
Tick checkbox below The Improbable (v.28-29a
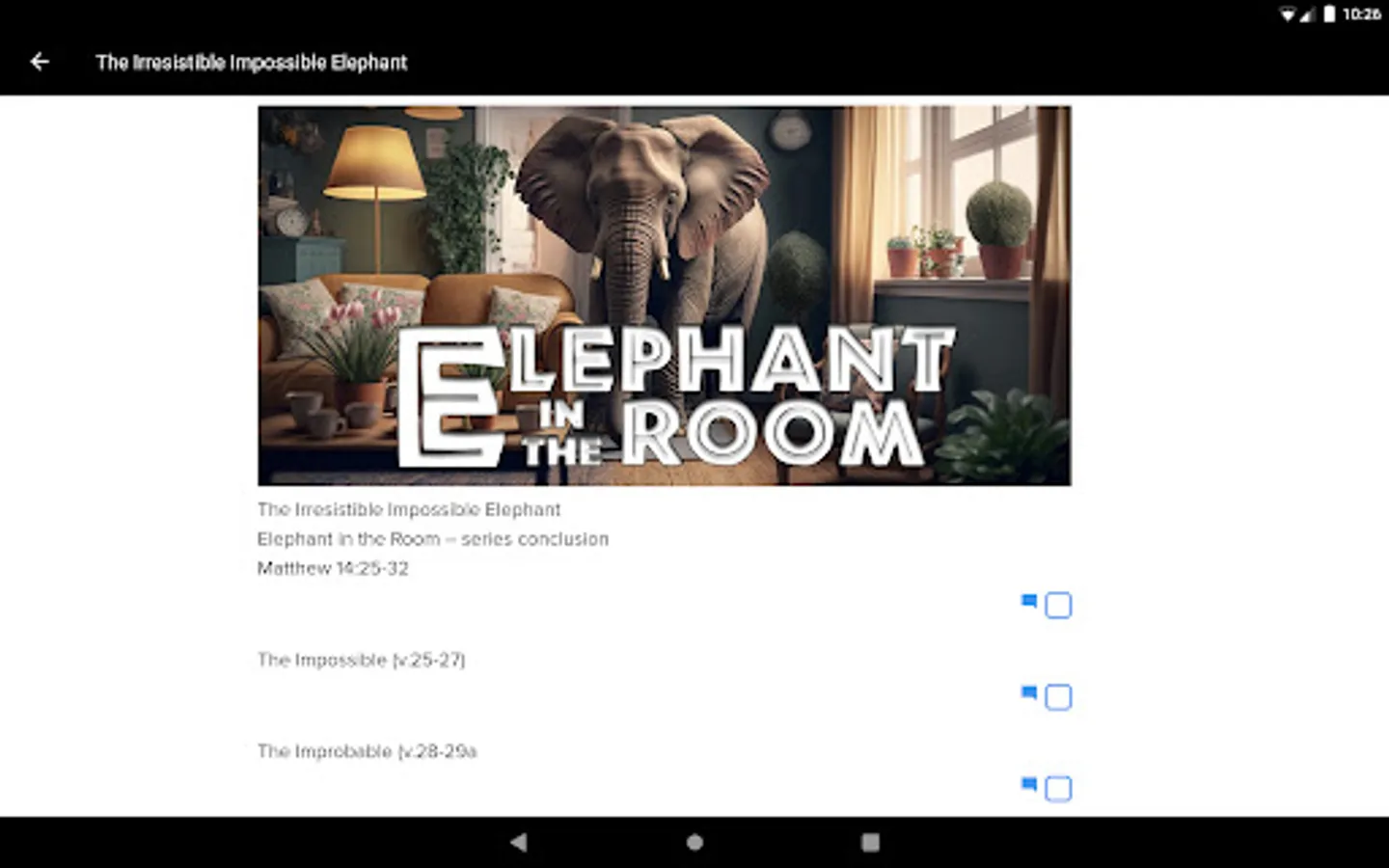tap(1058, 789)
